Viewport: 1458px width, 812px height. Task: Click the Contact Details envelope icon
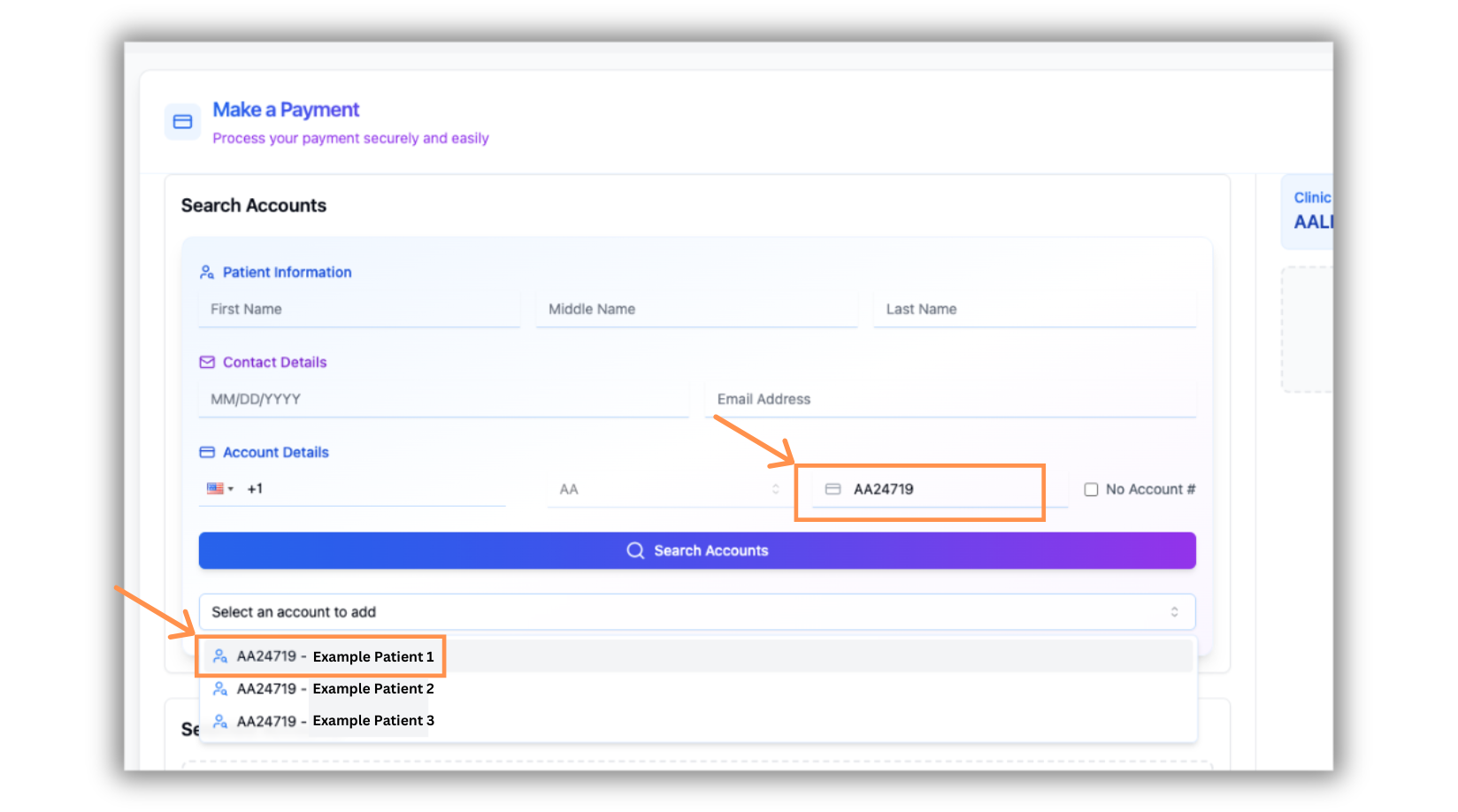point(207,363)
